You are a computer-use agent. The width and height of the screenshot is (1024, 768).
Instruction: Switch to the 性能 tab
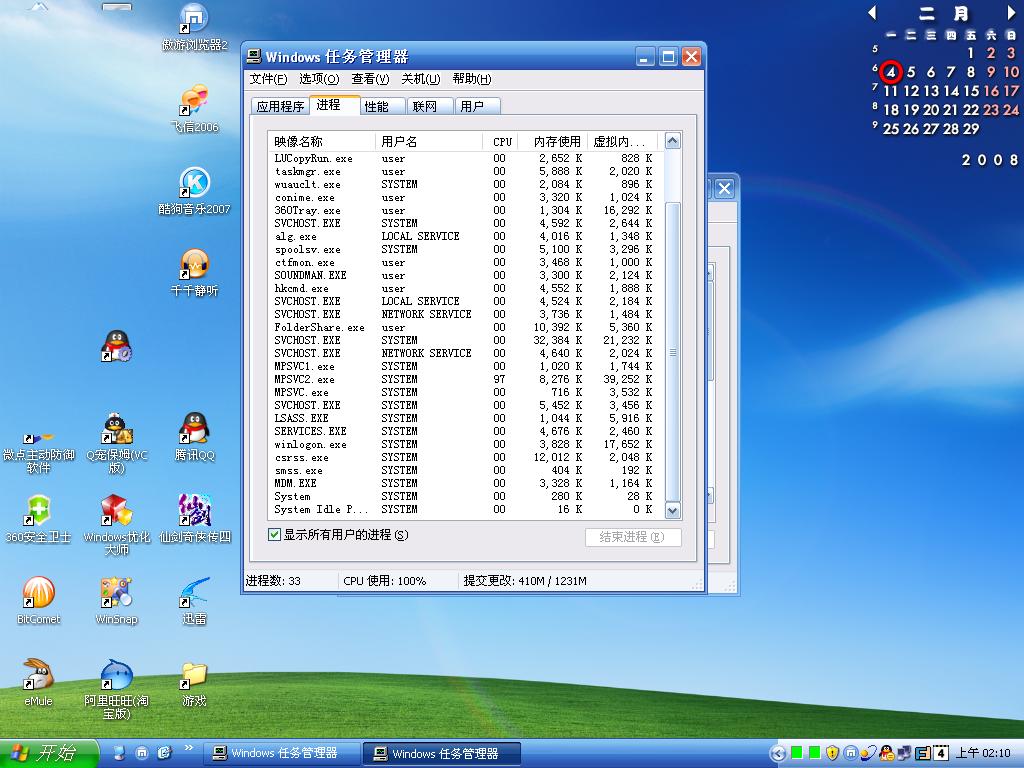[x=383, y=106]
